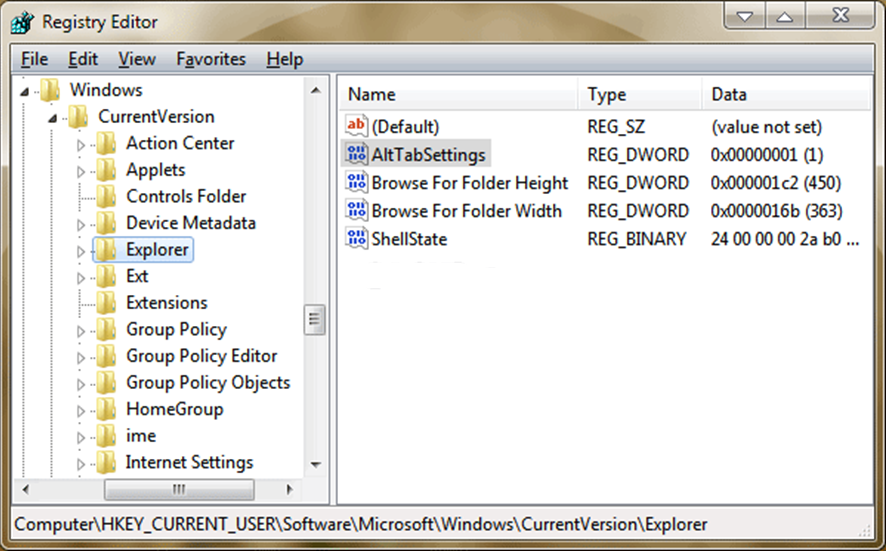Click the ShellState binary value icon
Screen dimensions: 887x553
356,239
